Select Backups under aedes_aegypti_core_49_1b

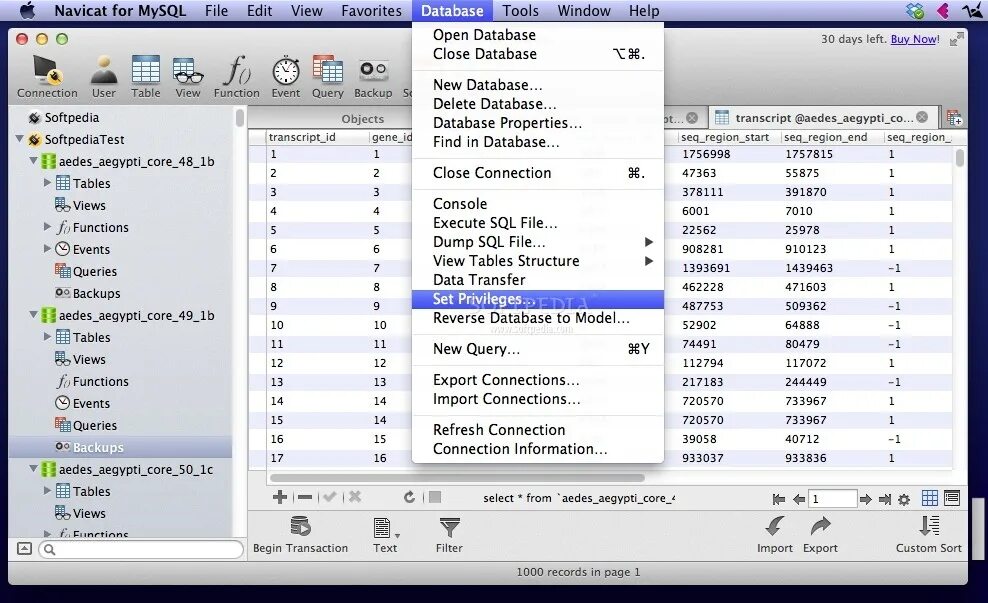98,447
